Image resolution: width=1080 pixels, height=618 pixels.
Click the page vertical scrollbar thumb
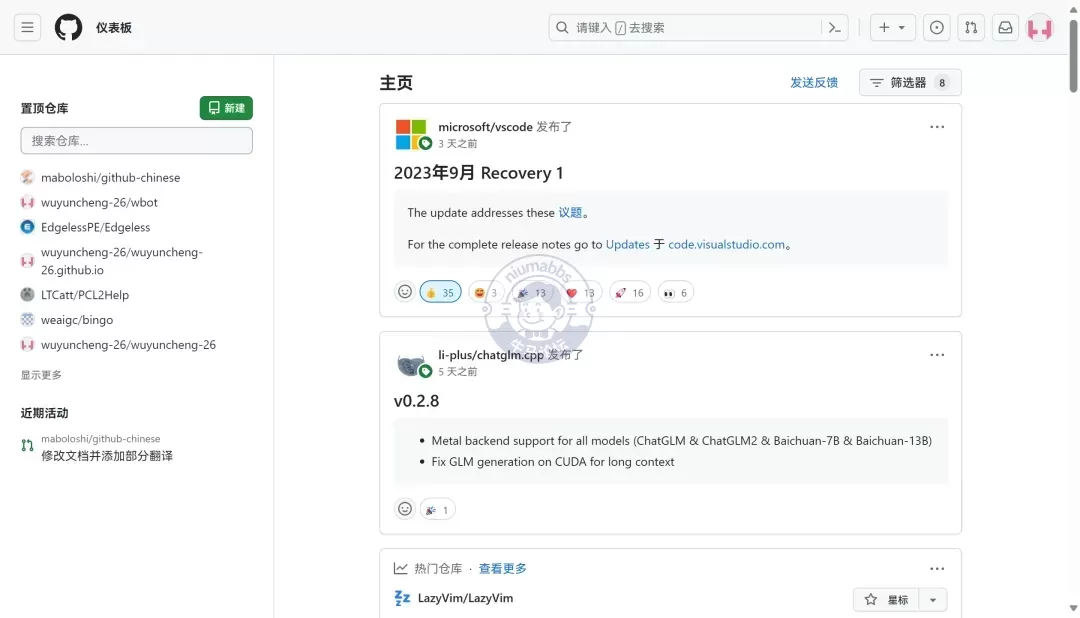(x=1073, y=55)
